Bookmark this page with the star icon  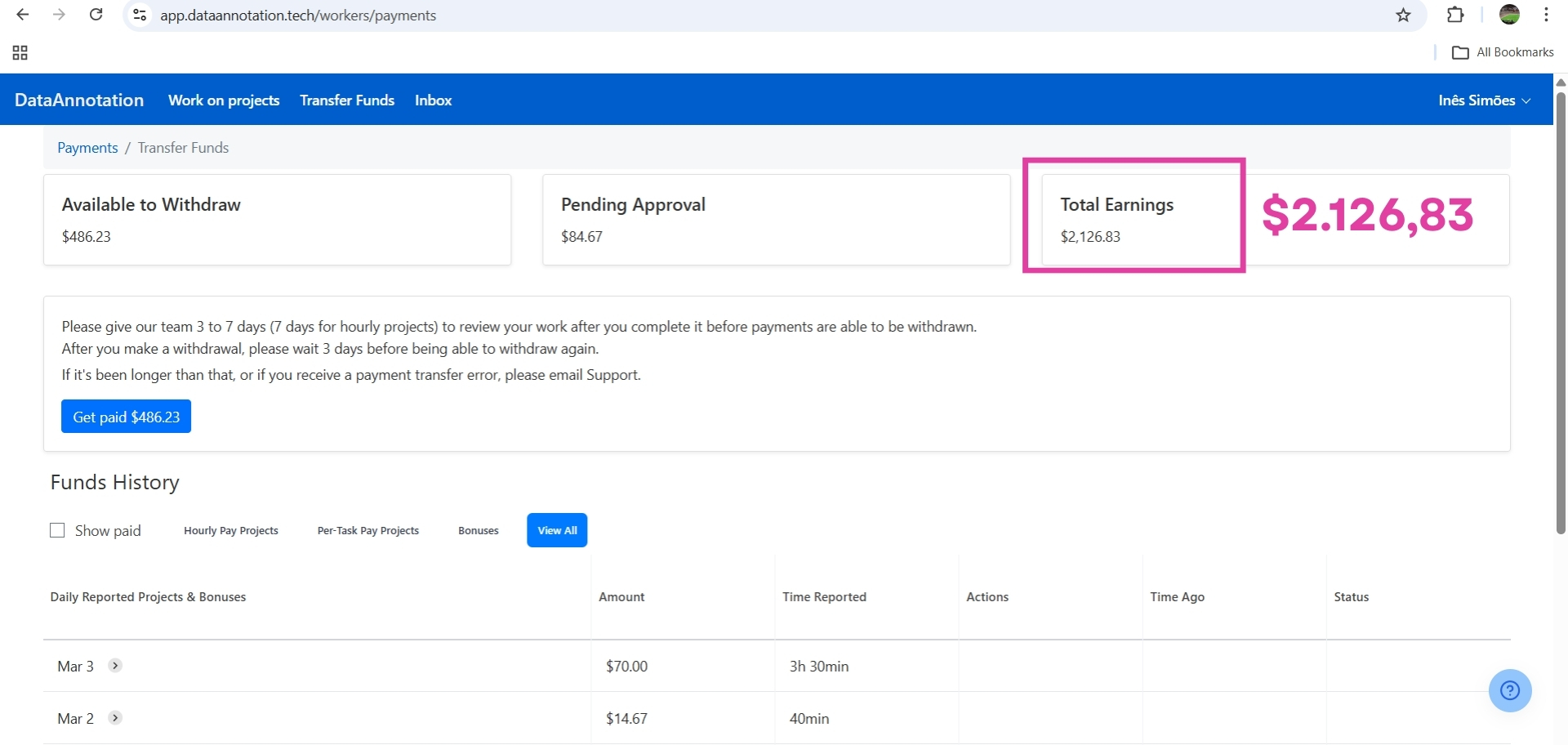(x=1403, y=15)
